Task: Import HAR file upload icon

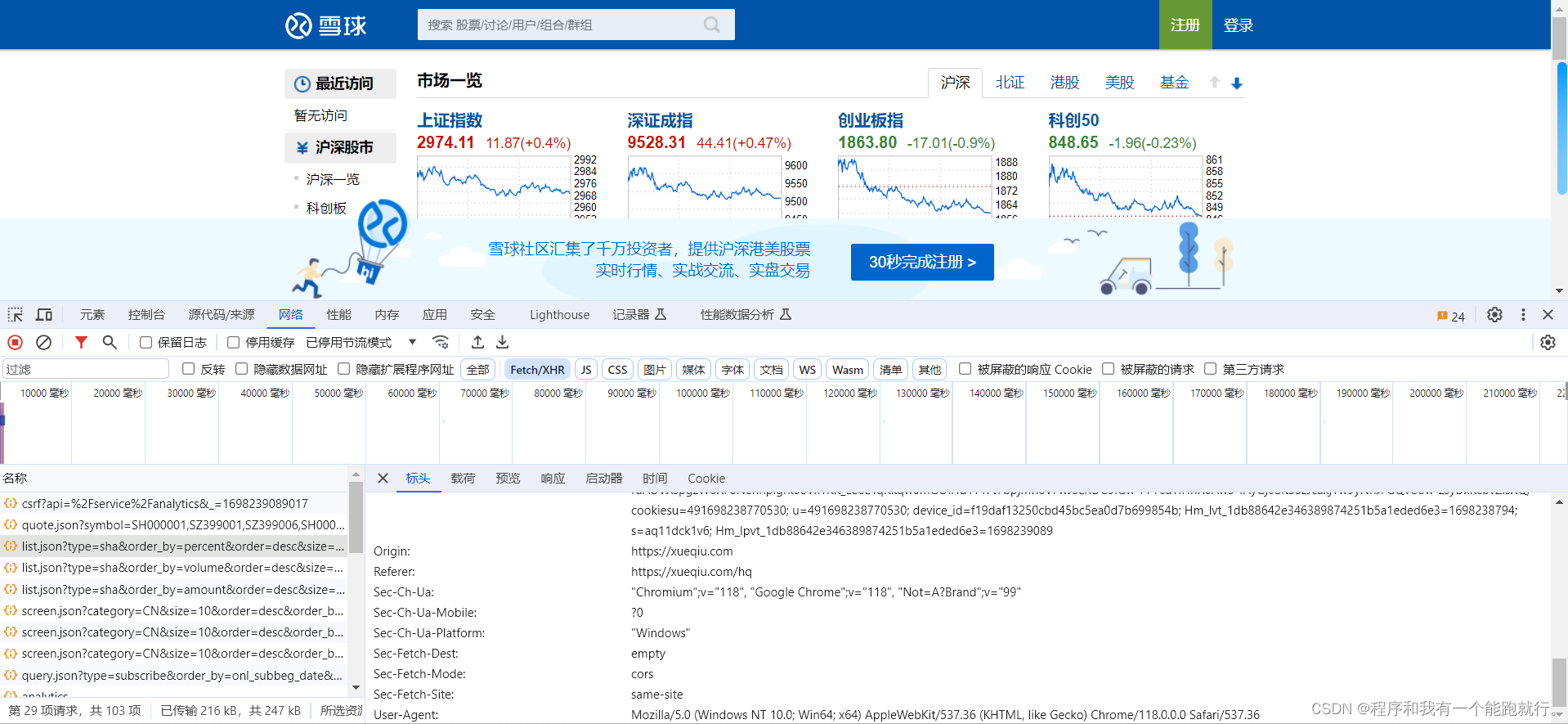Action: pos(478,343)
